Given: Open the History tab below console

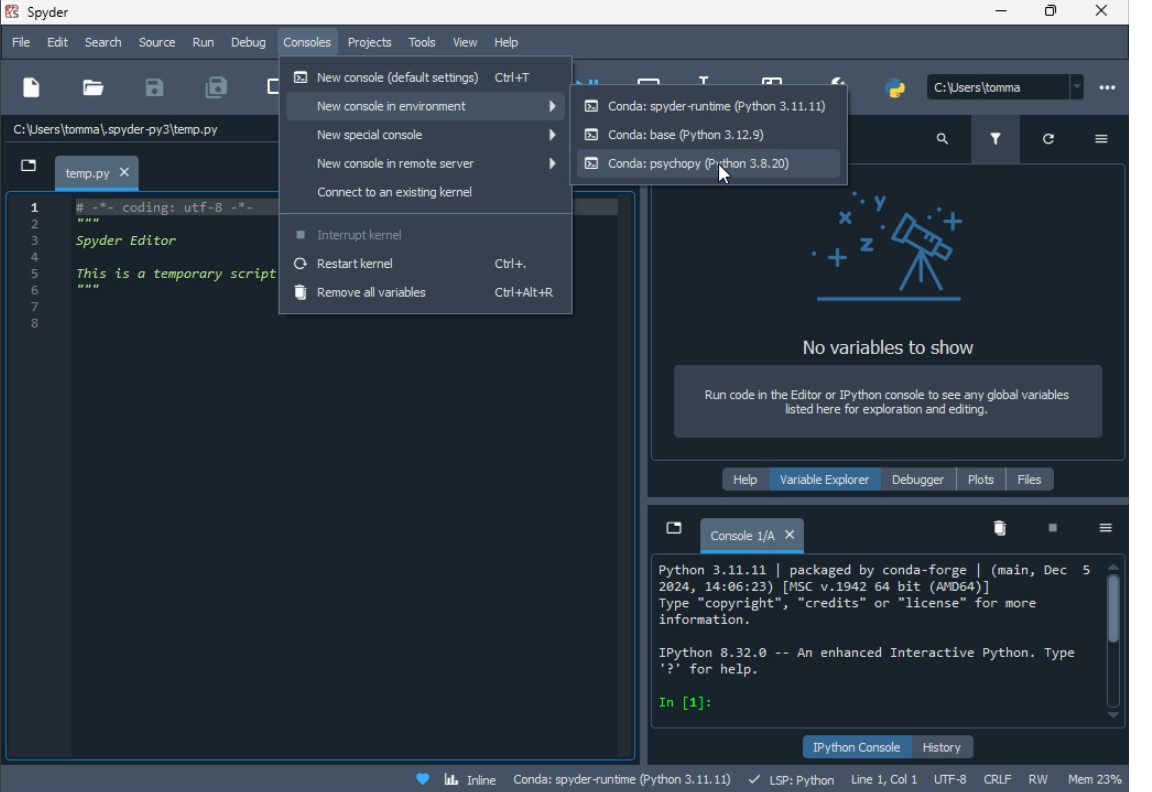Looking at the screenshot, I should [x=941, y=748].
